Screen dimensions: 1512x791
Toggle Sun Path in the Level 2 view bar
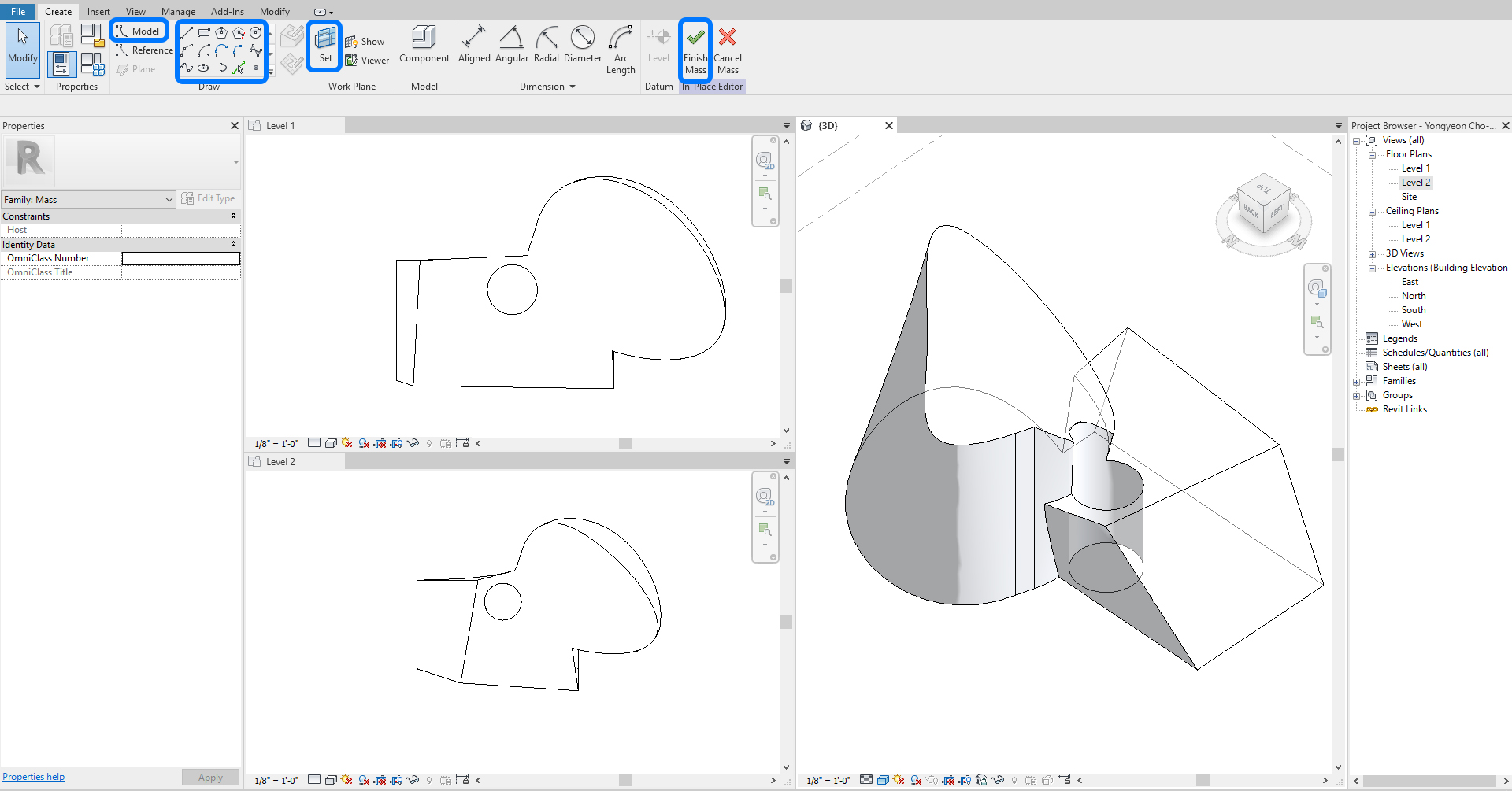(x=346, y=780)
